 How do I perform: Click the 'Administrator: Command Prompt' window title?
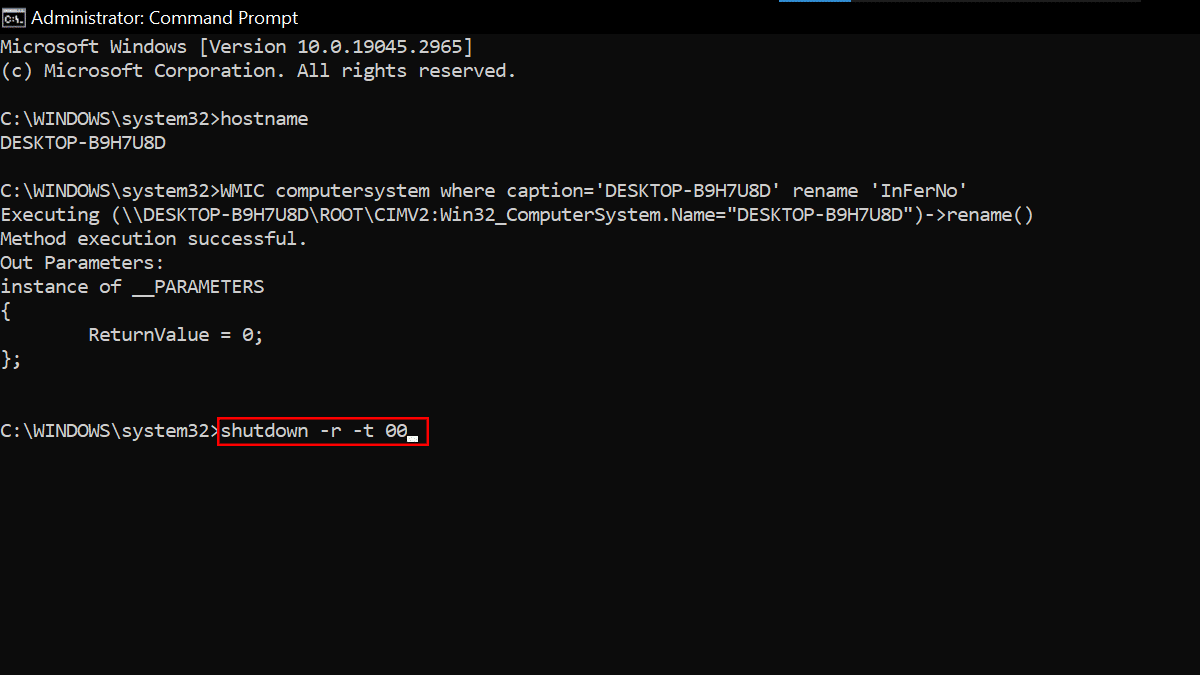coord(164,18)
